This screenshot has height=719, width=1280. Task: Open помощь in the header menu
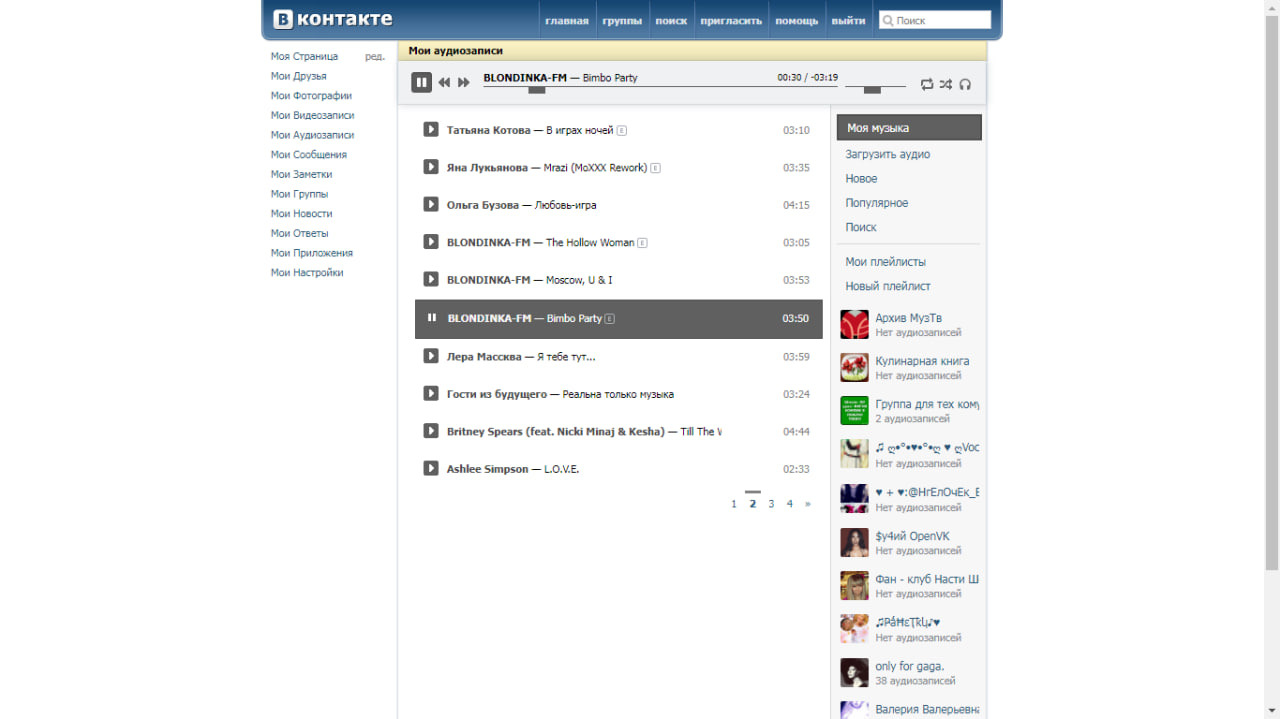[x=797, y=20]
